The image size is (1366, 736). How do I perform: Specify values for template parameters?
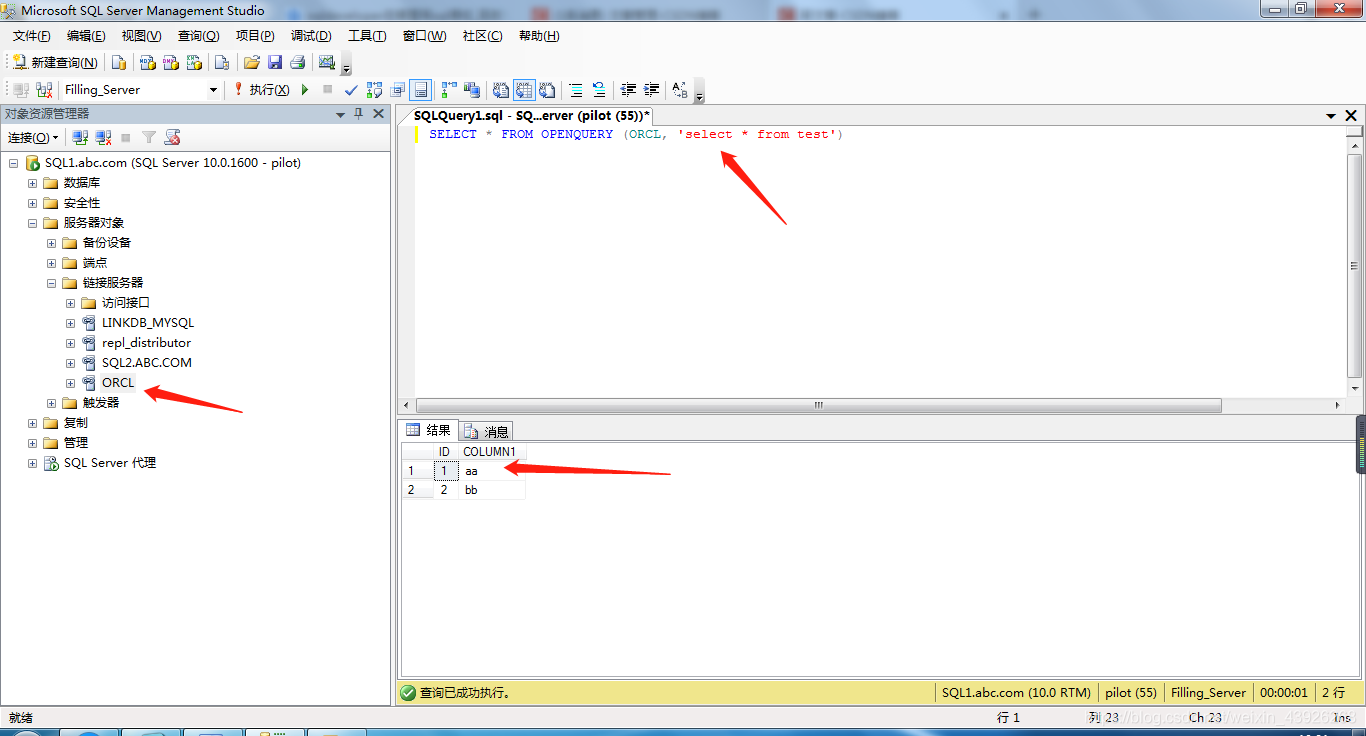point(680,90)
